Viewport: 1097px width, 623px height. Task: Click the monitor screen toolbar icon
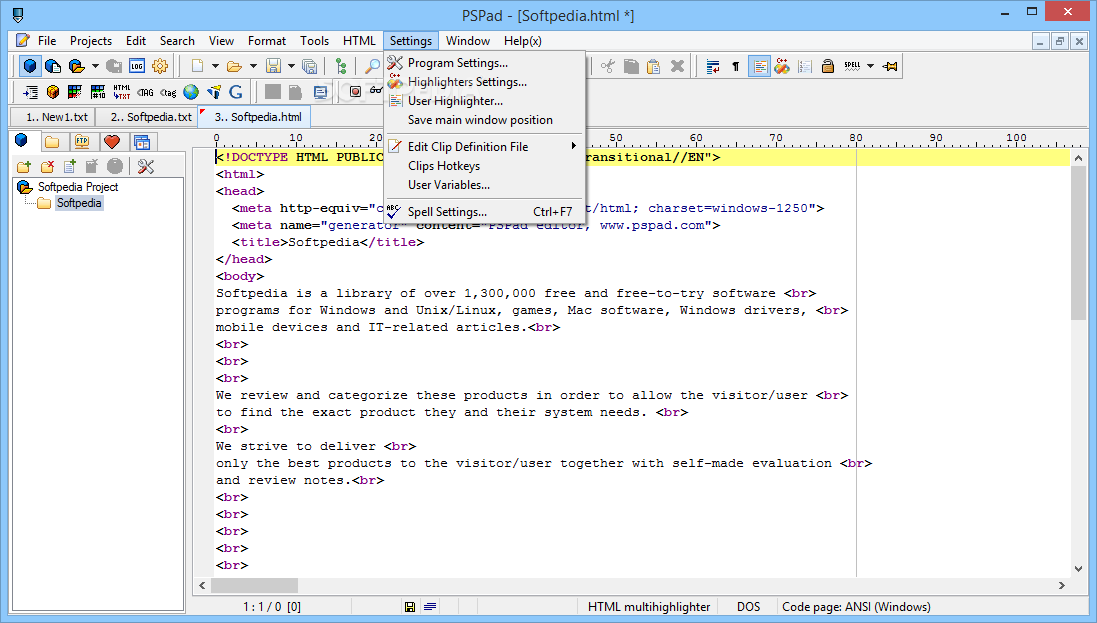(320, 92)
